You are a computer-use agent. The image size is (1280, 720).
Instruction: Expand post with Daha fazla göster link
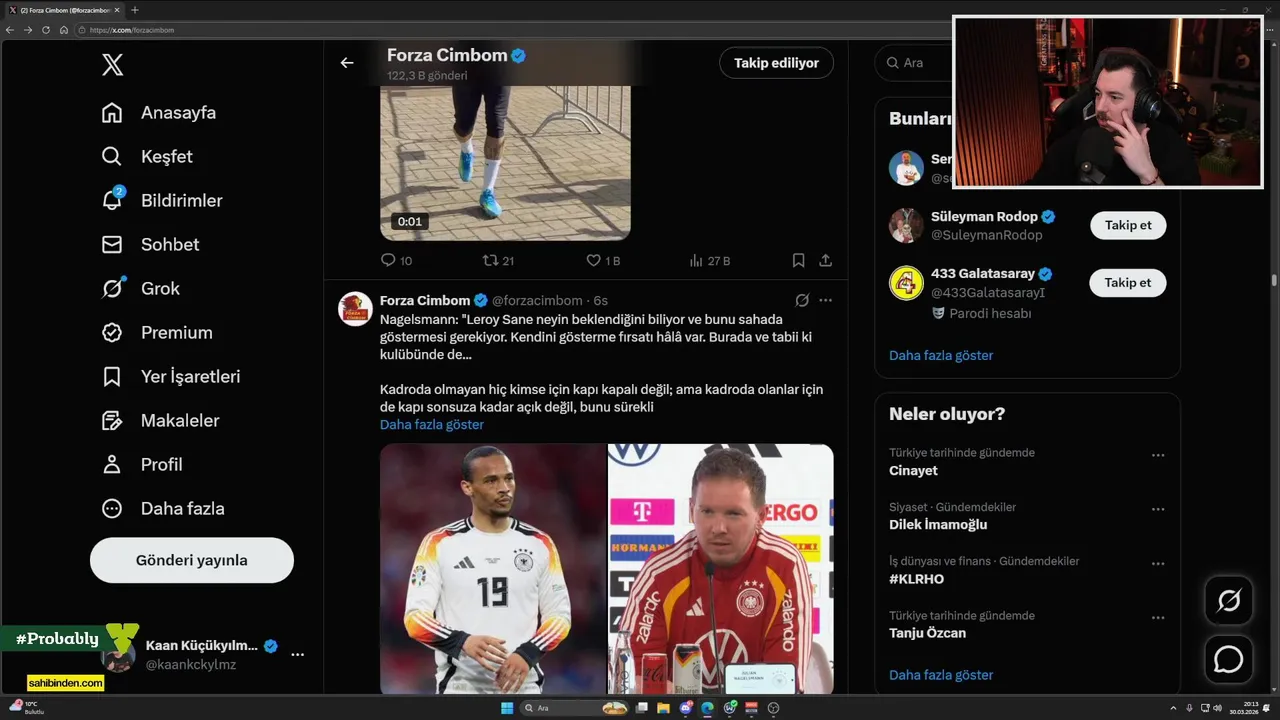(432, 424)
